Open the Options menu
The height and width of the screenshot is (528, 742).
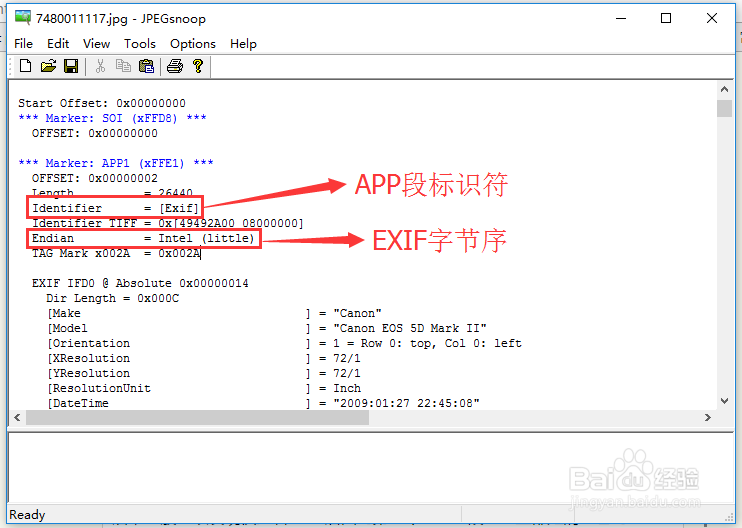coord(193,44)
